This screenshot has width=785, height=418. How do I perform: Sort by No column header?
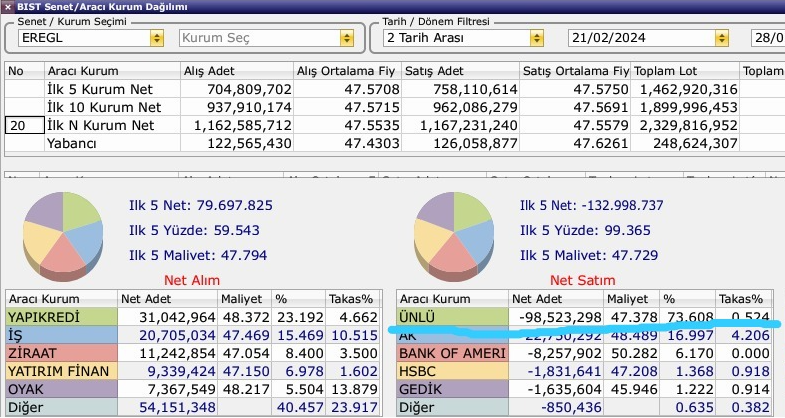click(24, 71)
